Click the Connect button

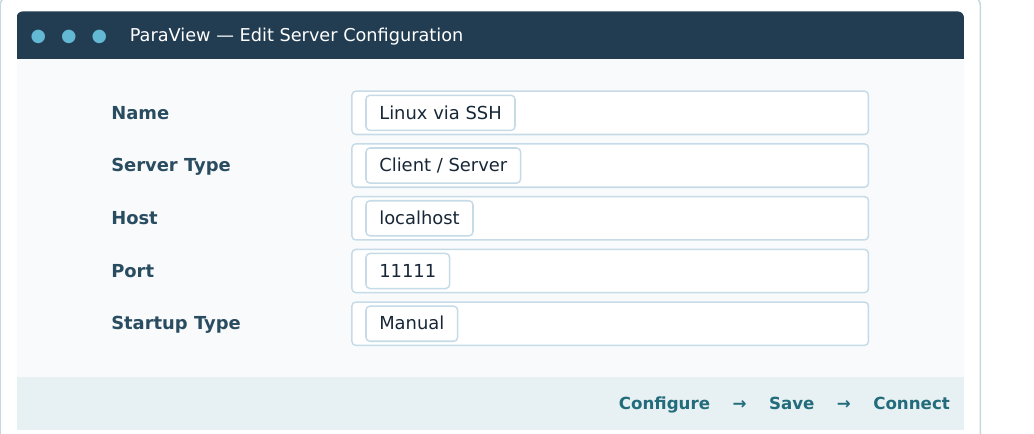pyautogui.click(x=911, y=404)
